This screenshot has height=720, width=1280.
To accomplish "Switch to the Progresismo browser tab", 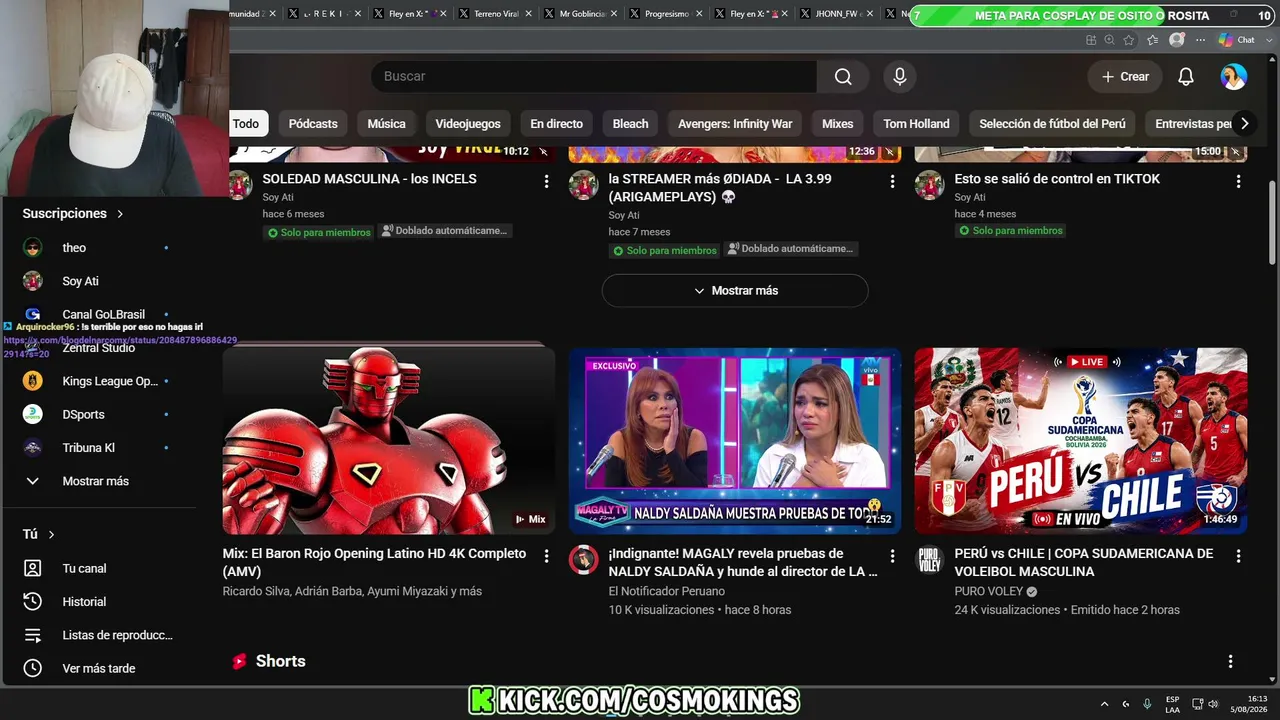I will click(x=666, y=14).
